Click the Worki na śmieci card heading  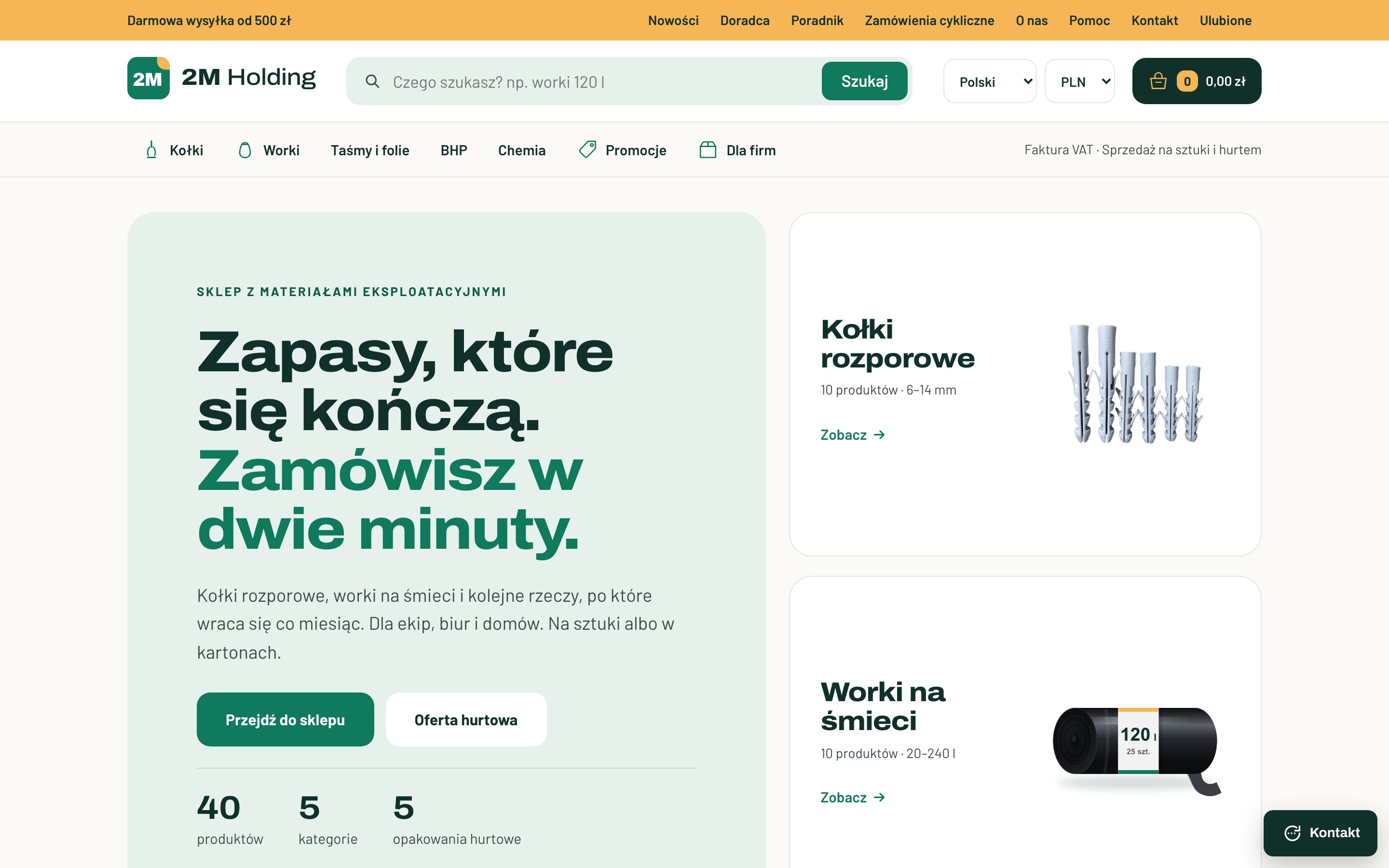tap(883, 706)
